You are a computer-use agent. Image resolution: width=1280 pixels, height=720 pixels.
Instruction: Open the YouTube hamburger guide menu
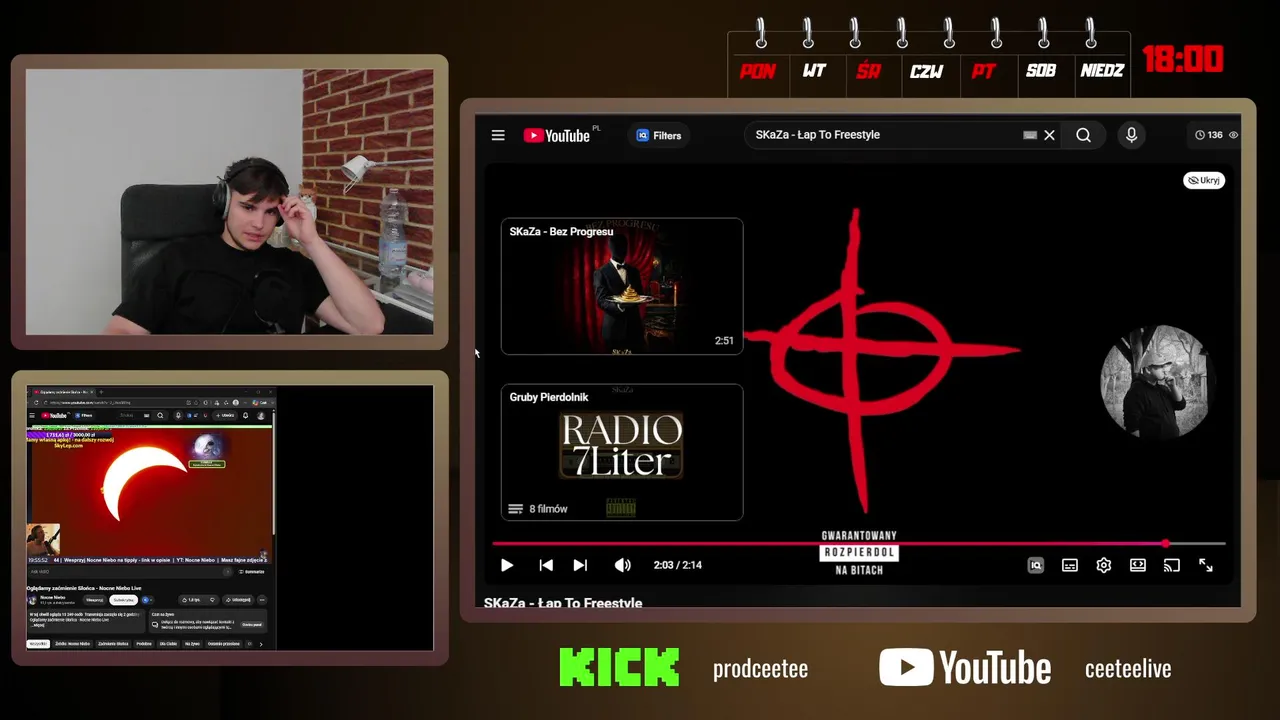click(498, 135)
